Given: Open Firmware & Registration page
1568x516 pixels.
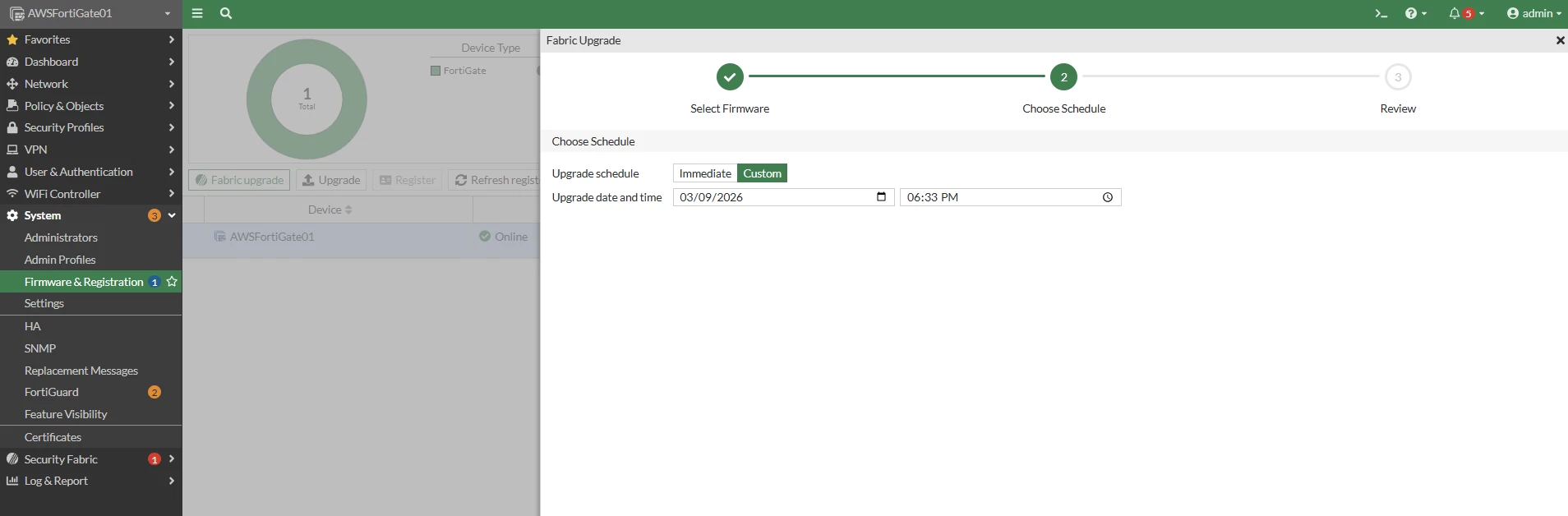Looking at the screenshot, I should coord(84,282).
